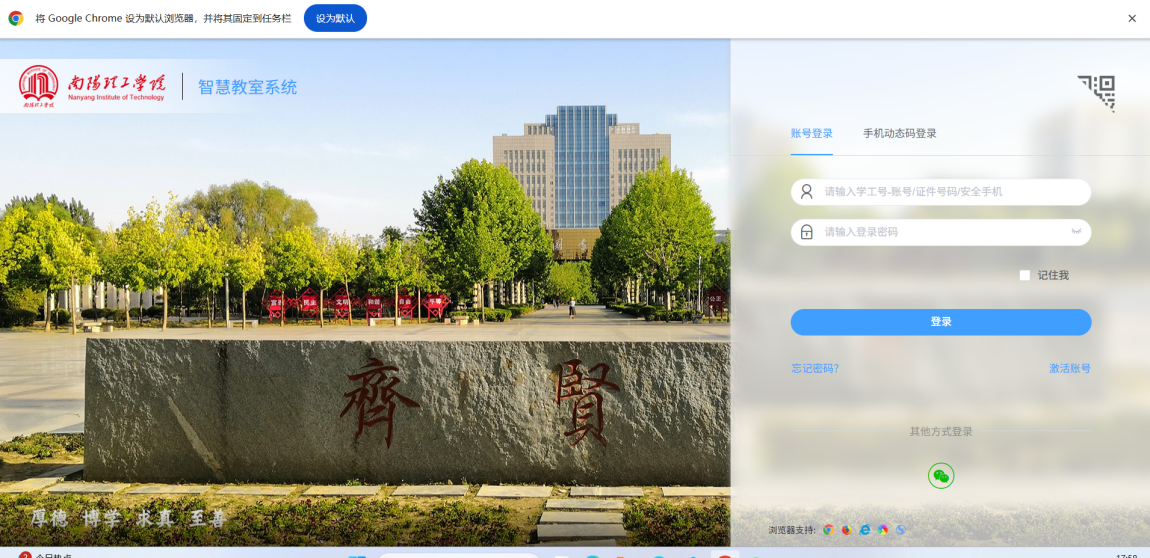1150x558 pixels.
Task: Dismiss the Chrome default browser banner
Action: pyautogui.click(x=1132, y=18)
